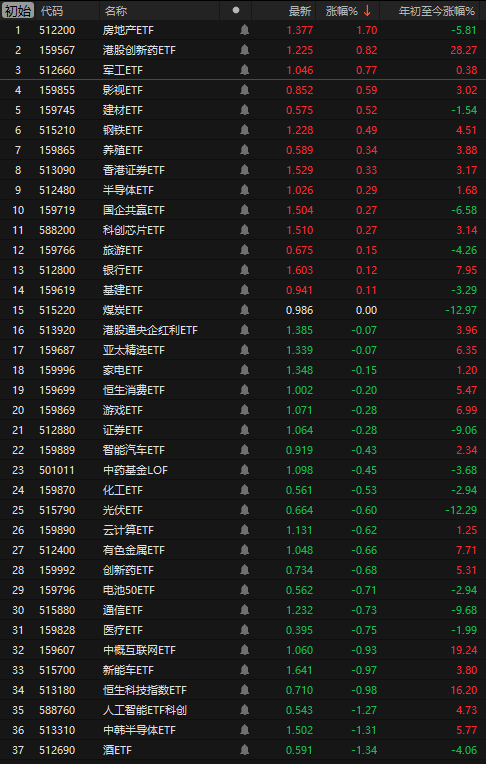This screenshot has width=486, height=764.
Task: Click the alert bell for 光伏ETF
Action: (244, 510)
